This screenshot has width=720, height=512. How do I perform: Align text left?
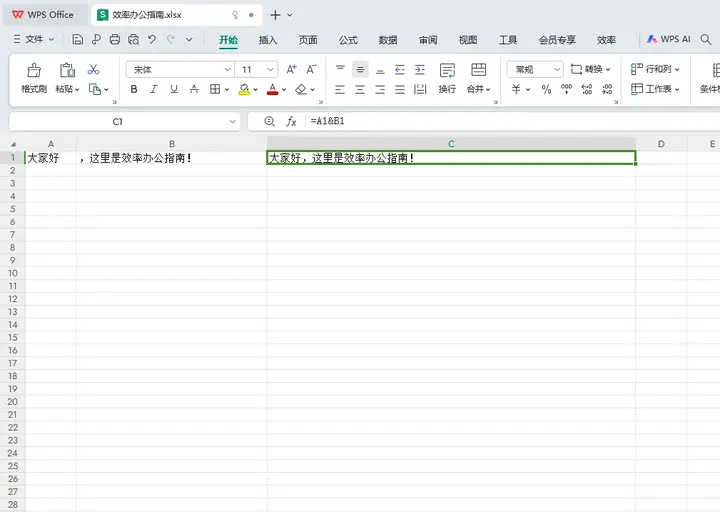(x=340, y=89)
